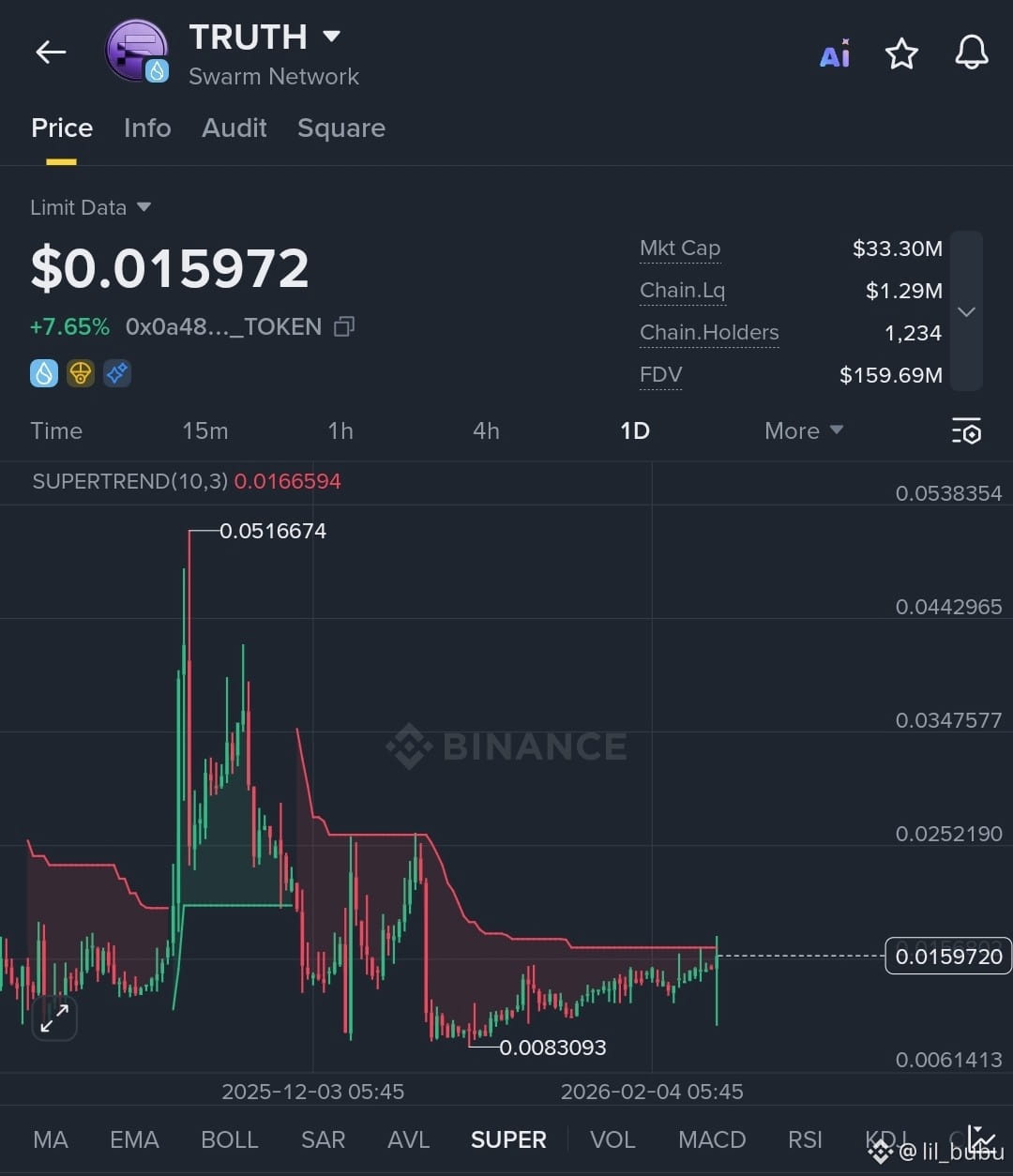The height and width of the screenshot is (1176, 1013).
Task: Tap the 2026-02-04 05:45 date label
Action: click(x=652, y=1092)
